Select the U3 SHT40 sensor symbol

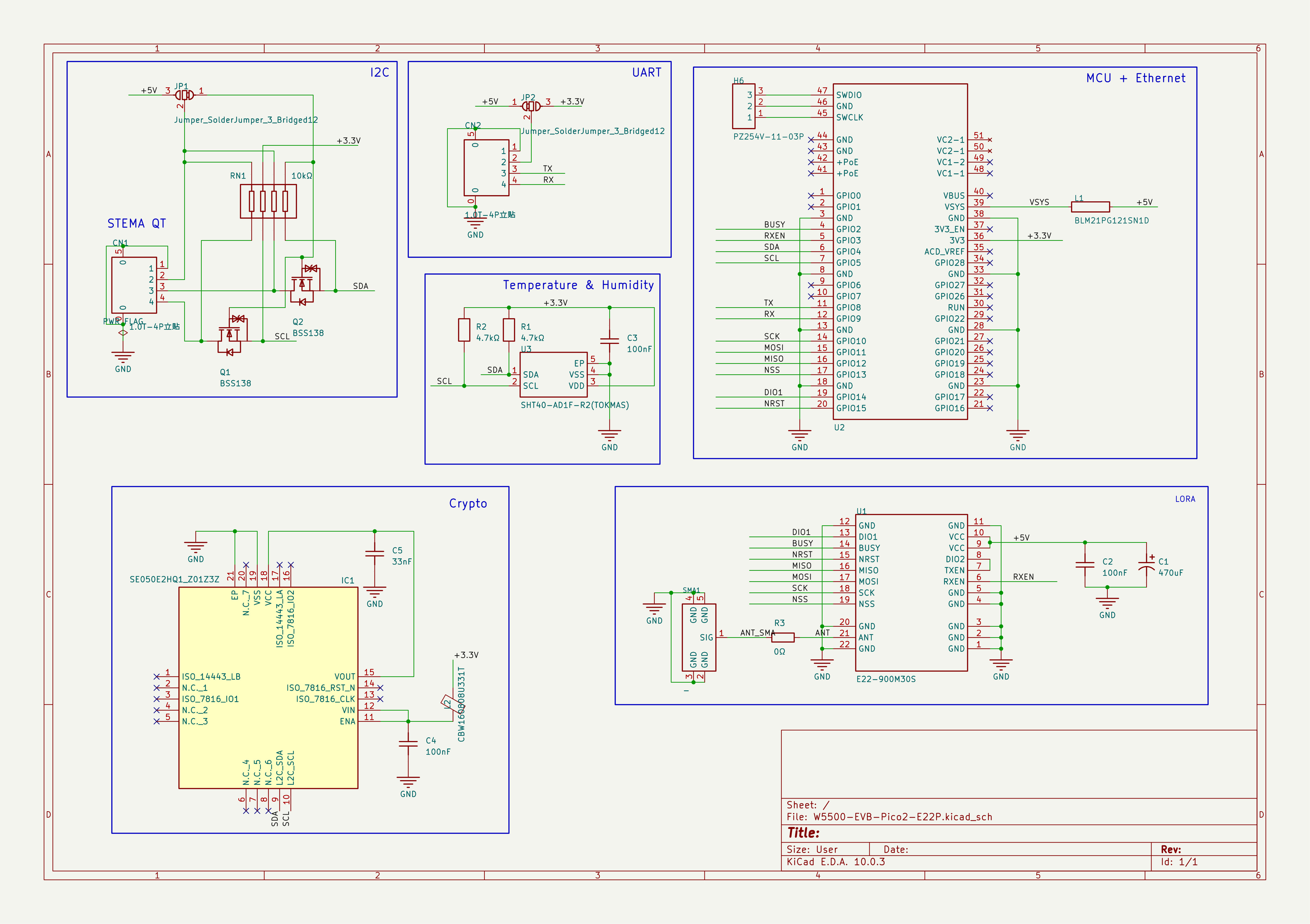(x=553, y=375)
